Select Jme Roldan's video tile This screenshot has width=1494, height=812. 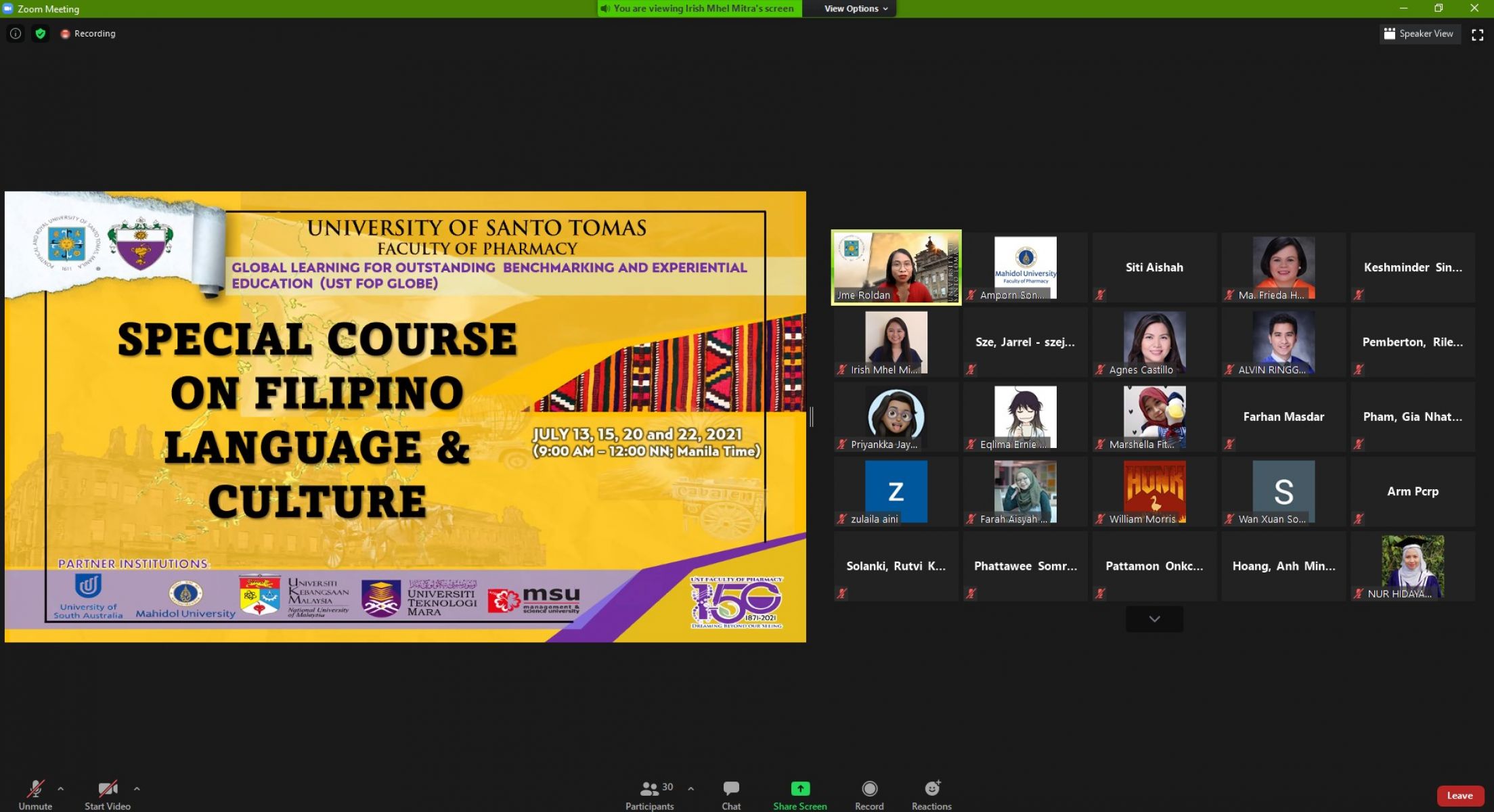(896, 267)
